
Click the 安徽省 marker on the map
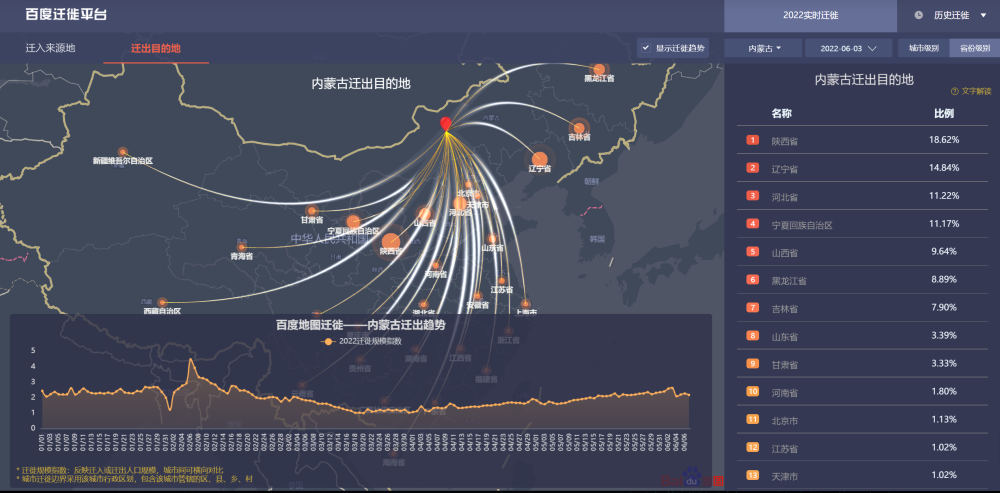478,296
